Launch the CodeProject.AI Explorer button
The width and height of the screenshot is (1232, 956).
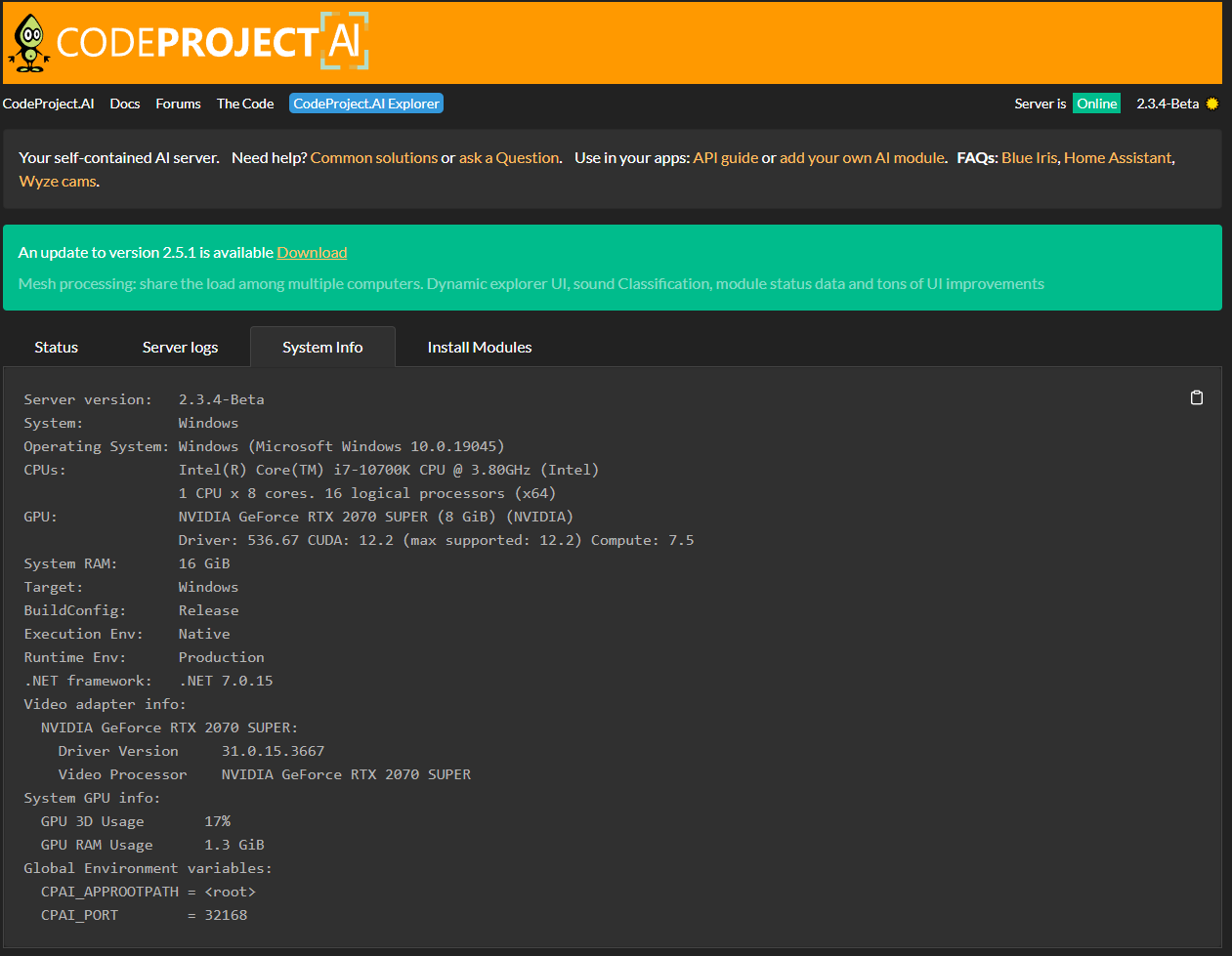[366, 104]
